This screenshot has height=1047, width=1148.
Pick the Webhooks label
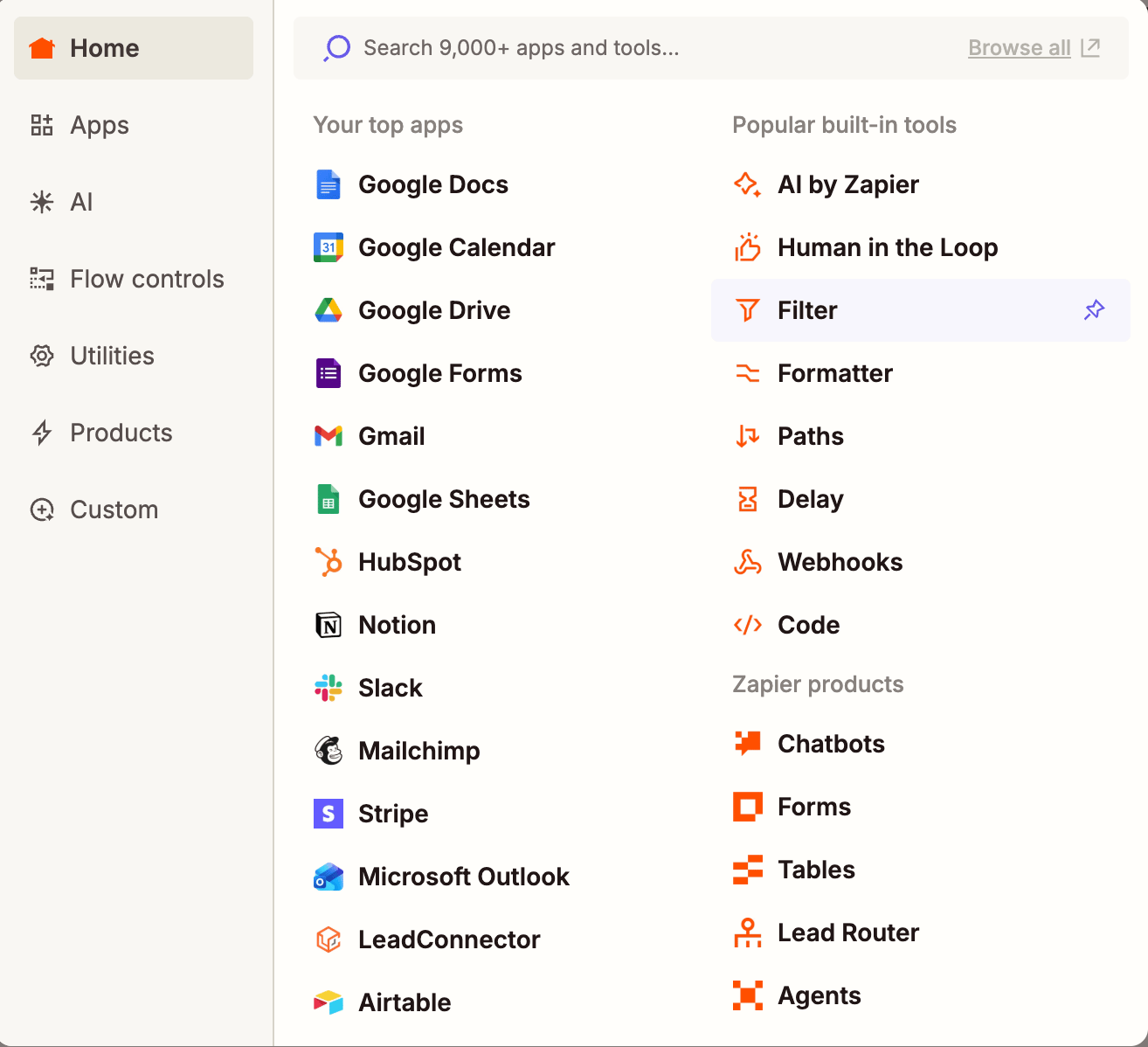point(840,562)
